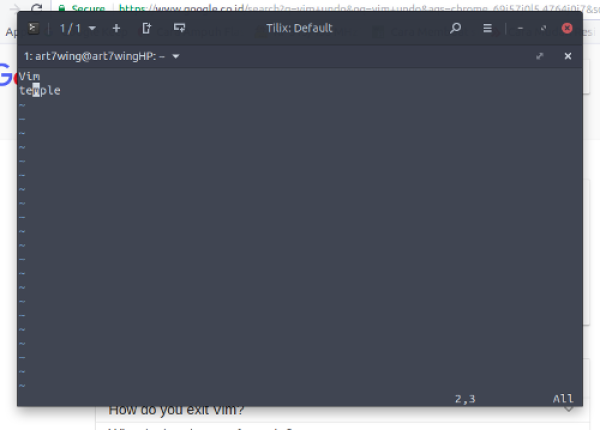This screenshot has height=430, width=600.
Task: Restore the Tilix window size
Action: 543,28
